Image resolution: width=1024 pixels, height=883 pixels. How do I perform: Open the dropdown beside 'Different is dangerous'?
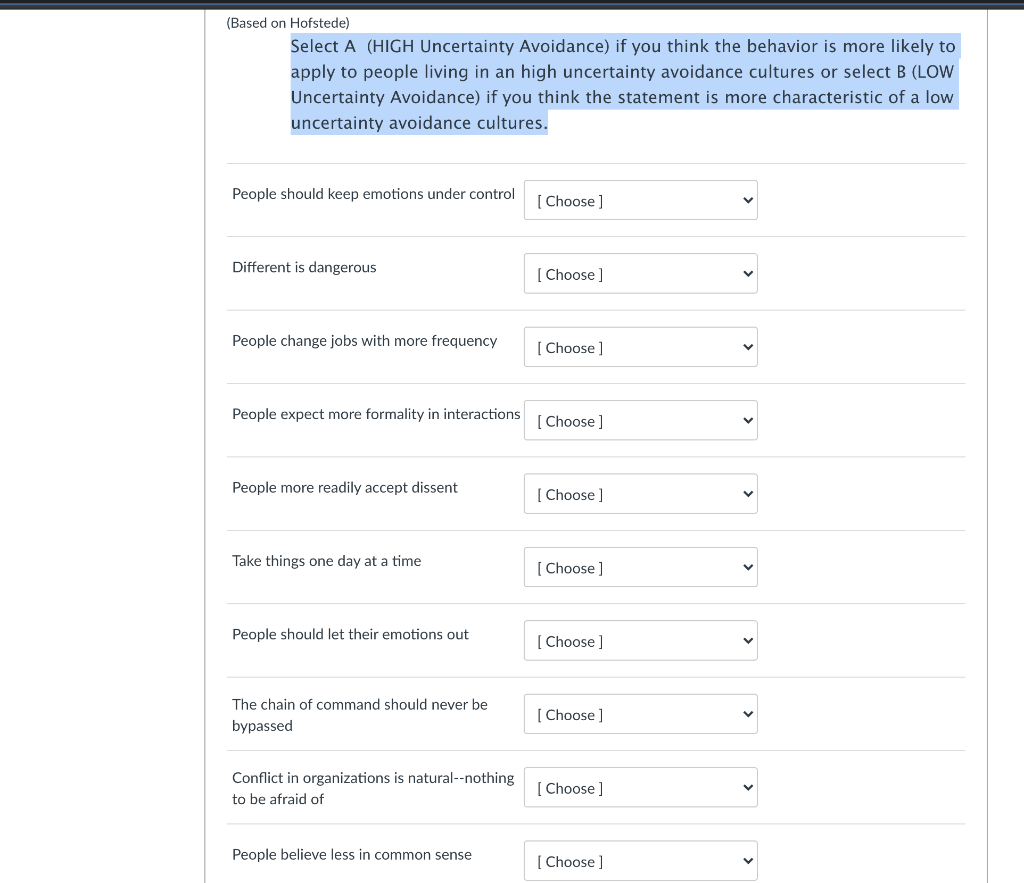point(640,273)
